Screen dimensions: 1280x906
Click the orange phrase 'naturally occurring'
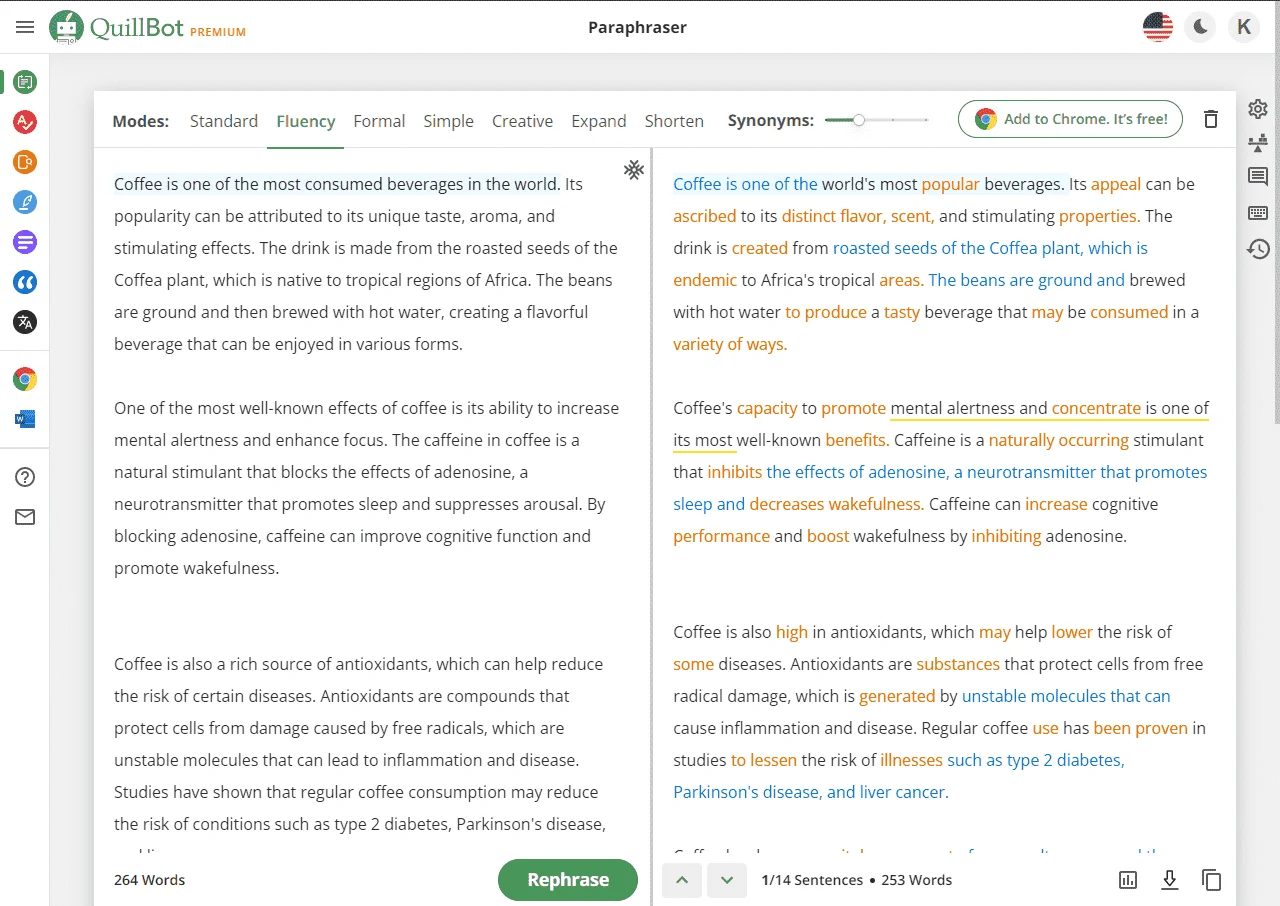[x=1059, y=440]
